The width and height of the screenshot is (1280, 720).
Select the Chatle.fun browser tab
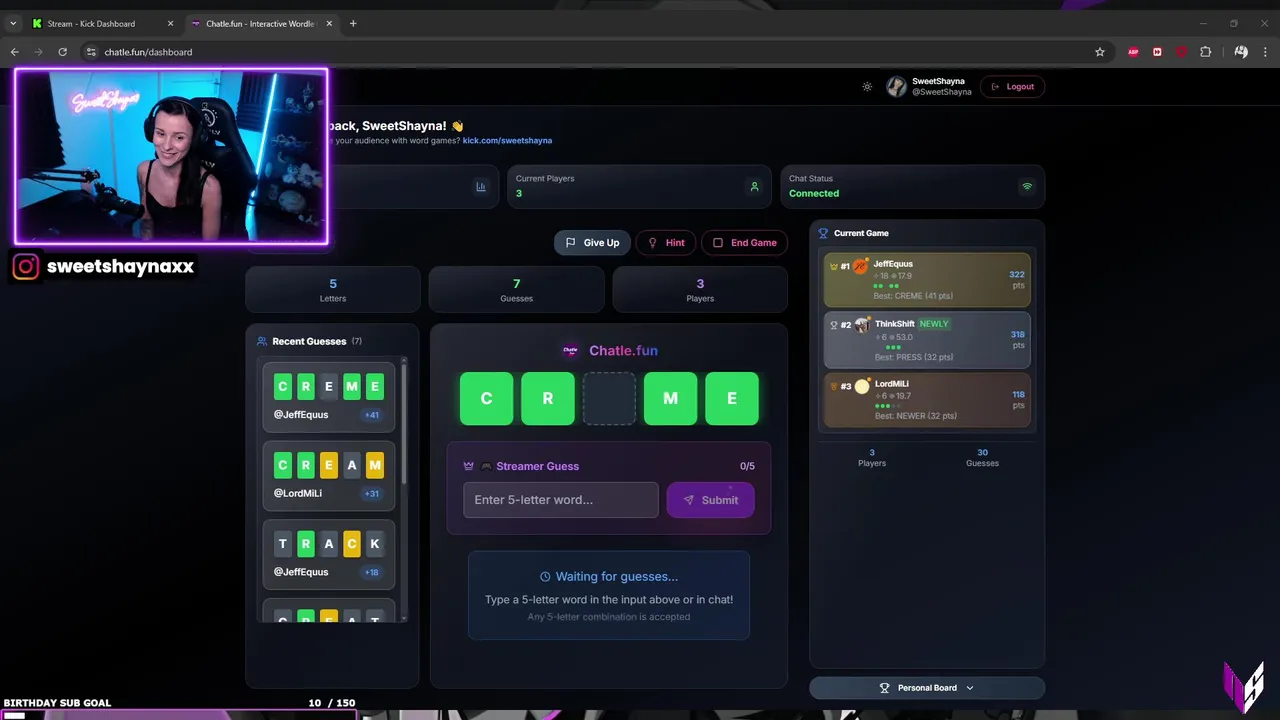[x=260, y=23]
